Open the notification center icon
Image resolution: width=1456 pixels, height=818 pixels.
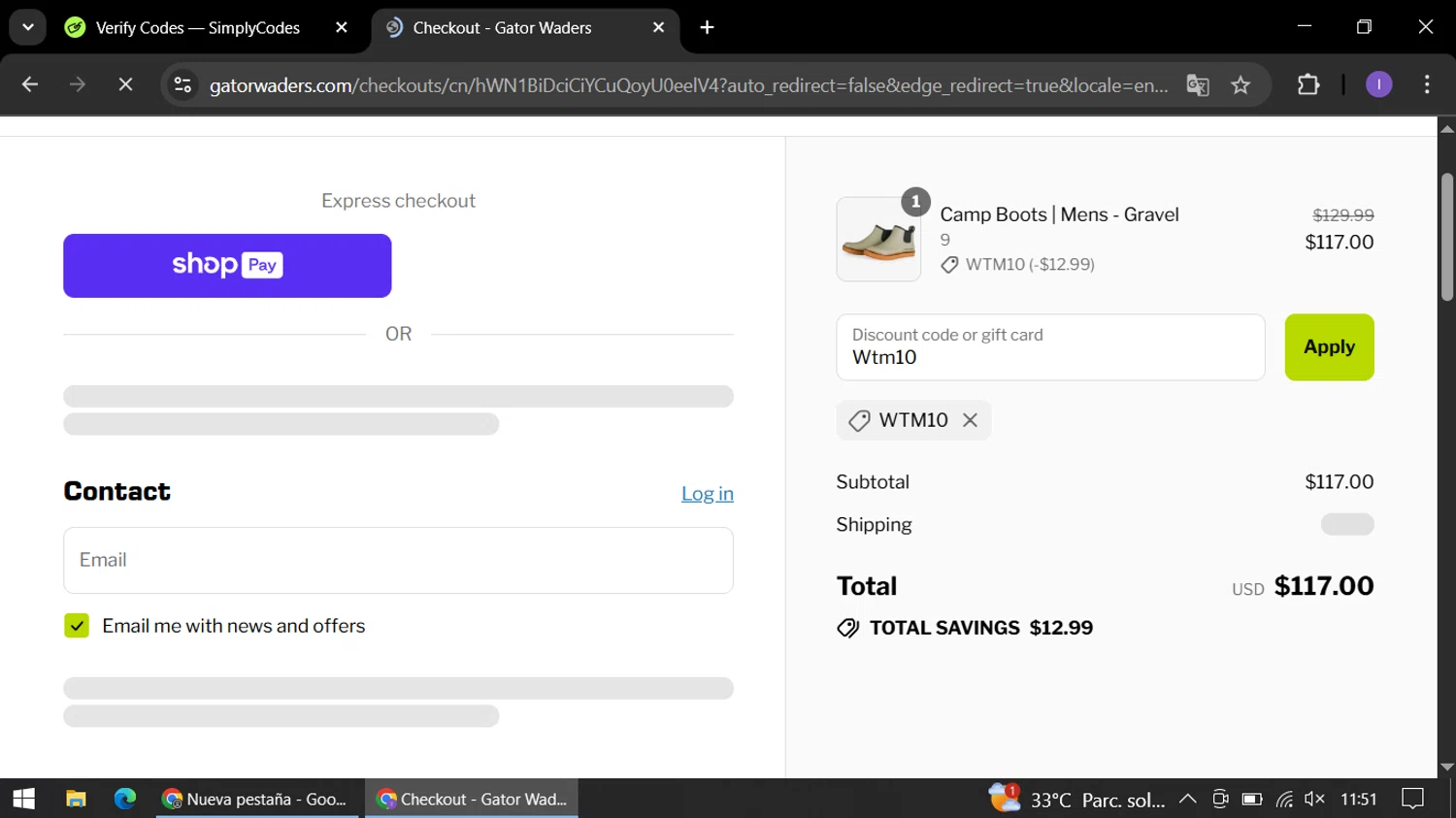click(x=1413, y=799)
